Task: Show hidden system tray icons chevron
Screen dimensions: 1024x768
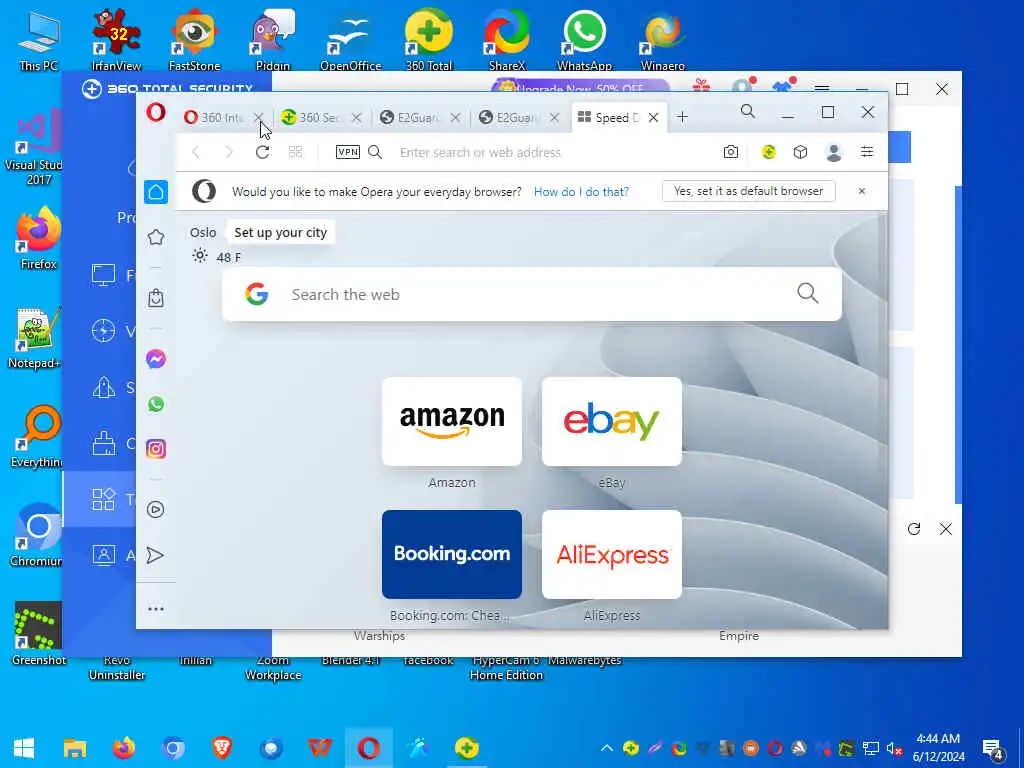Action: coord(607,748)
